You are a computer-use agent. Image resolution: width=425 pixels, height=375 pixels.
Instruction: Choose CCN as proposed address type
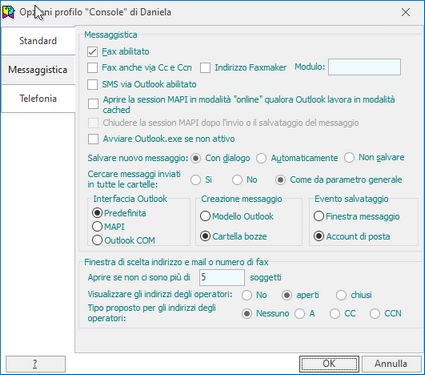click(375, 314)
